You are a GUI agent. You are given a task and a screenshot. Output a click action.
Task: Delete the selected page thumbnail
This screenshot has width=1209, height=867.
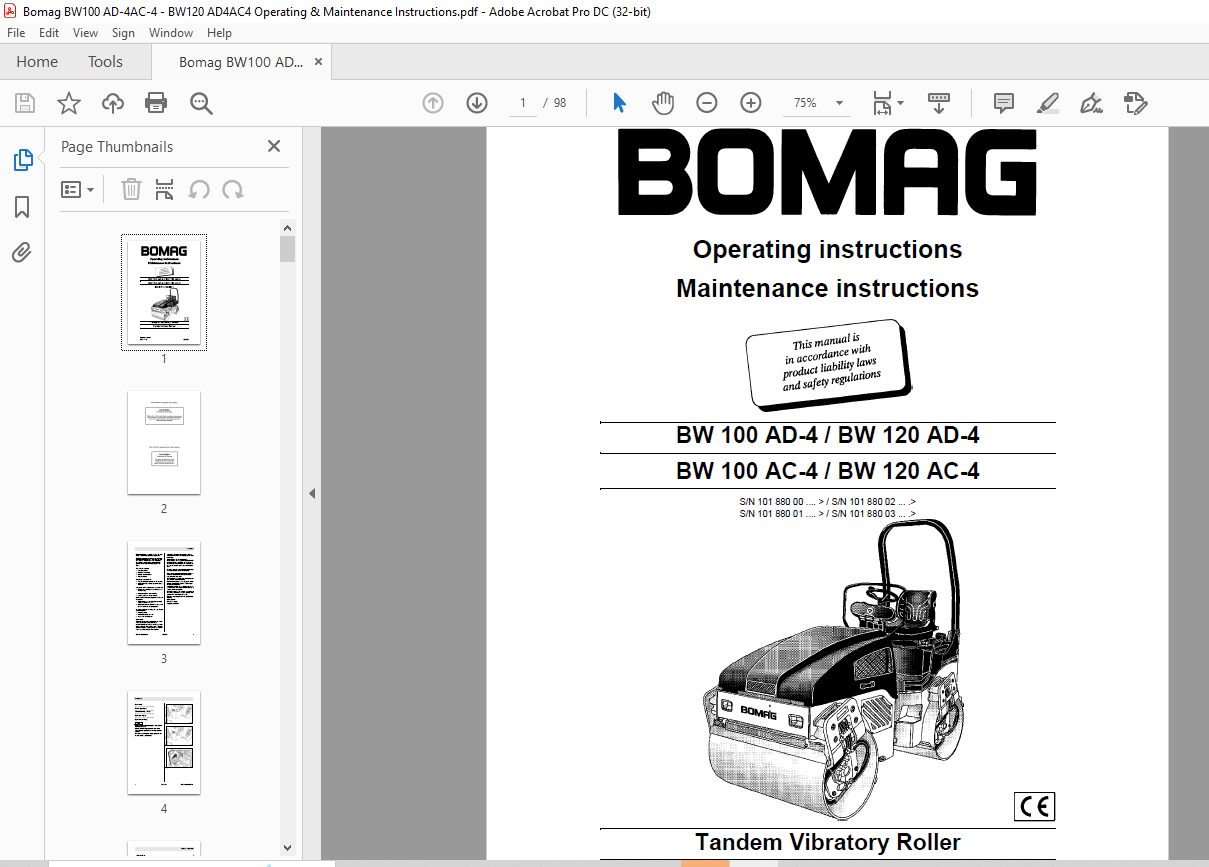pyautogui.click(x=131, y=189)
